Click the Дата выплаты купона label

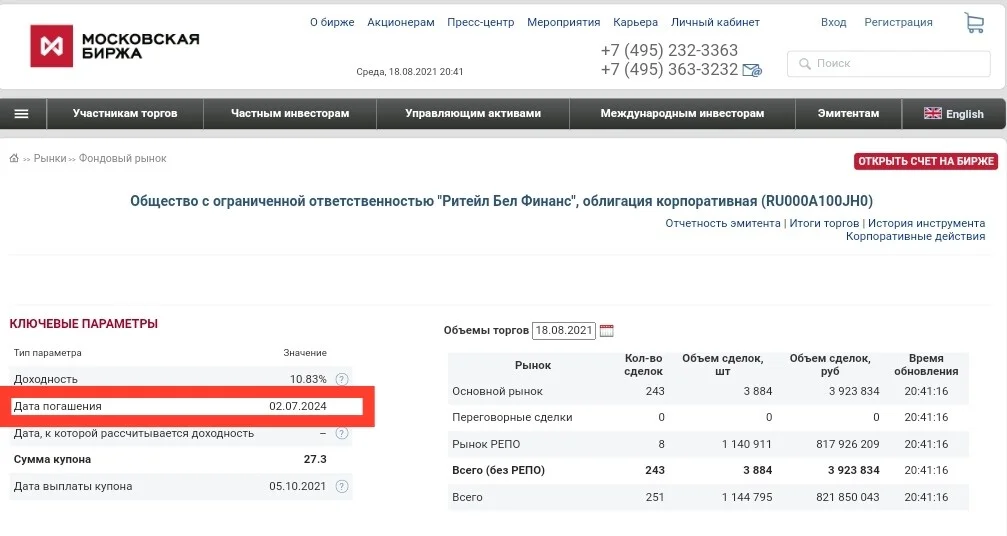tap(73, 487)
